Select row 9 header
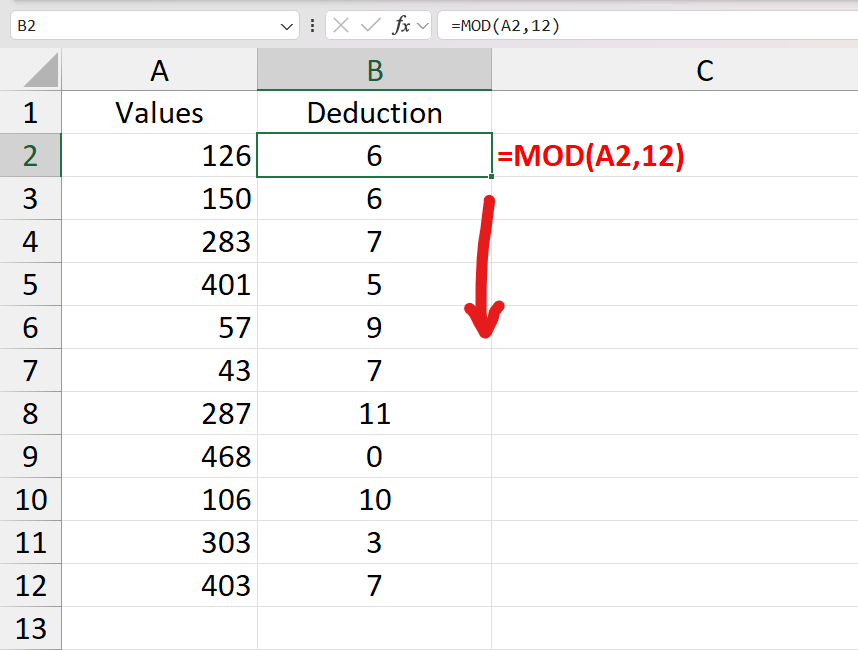This screenshot has width=858, height=650. tap(30, 456)
